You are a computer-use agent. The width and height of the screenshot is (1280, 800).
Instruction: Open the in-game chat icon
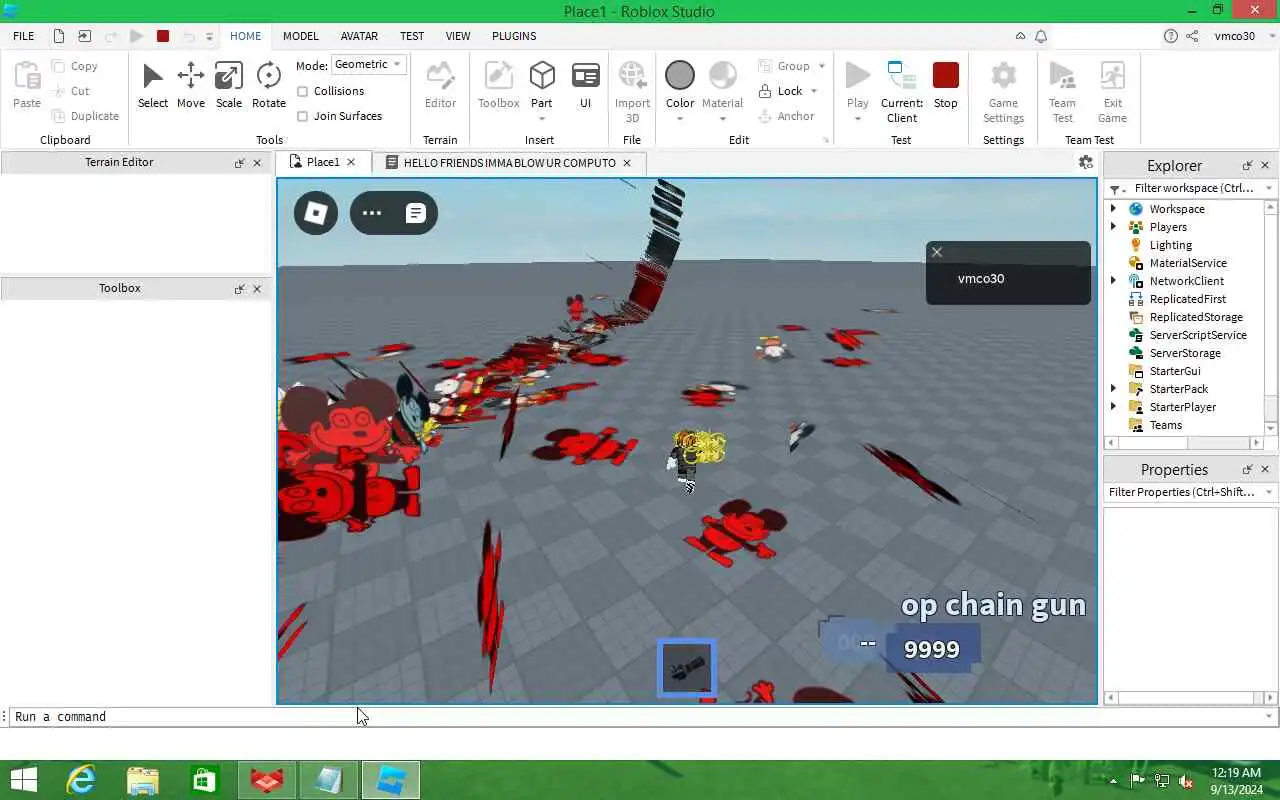(416, 213)
